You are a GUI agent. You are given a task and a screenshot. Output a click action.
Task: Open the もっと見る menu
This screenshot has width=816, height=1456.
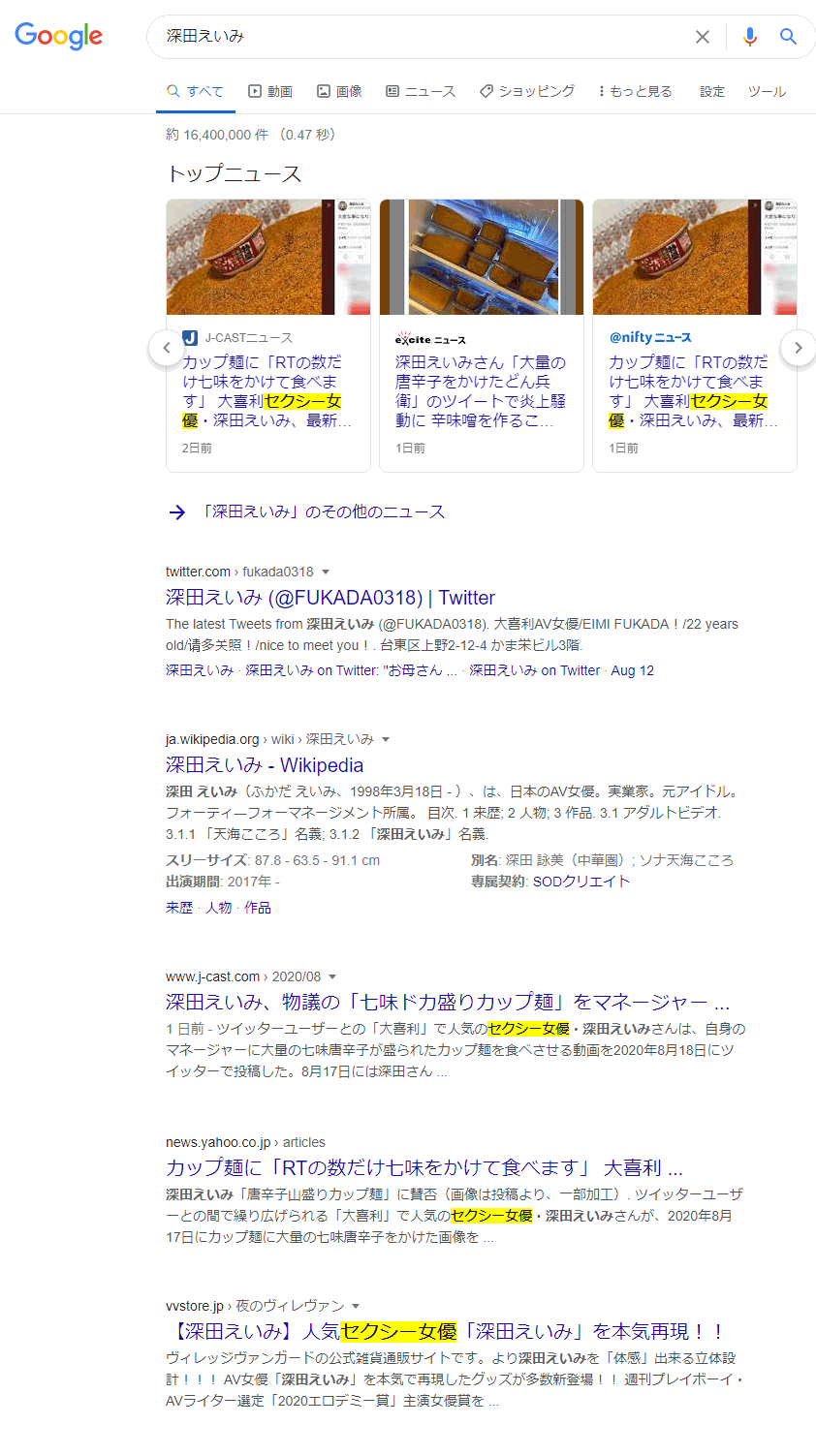[635, 91]
